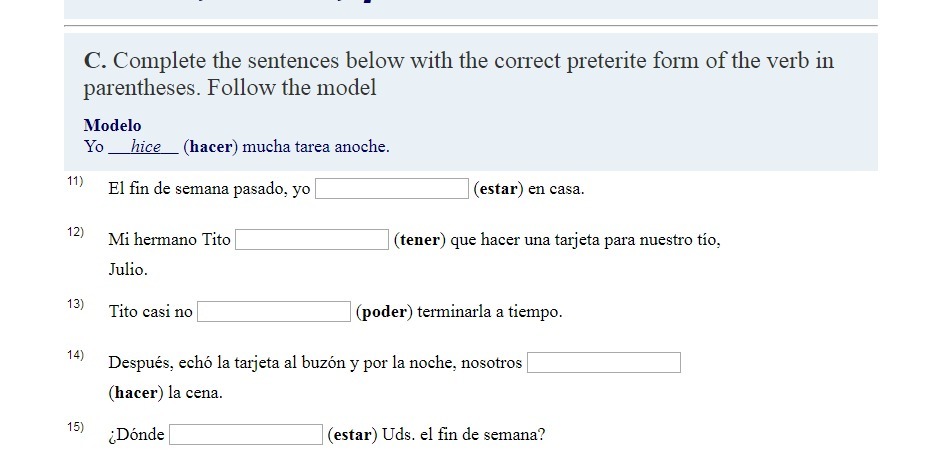
Task: Click the '(poder)' verb hint
Action: pos(384,312)
